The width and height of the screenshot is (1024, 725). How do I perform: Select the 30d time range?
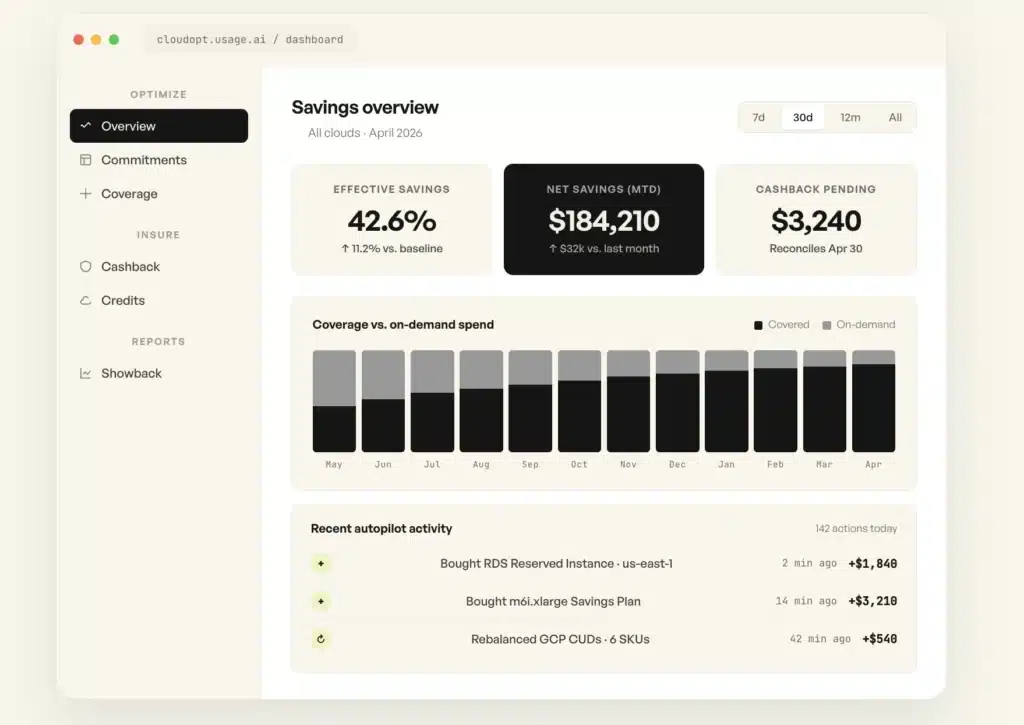pyautogui.click(x=803, y=118)
